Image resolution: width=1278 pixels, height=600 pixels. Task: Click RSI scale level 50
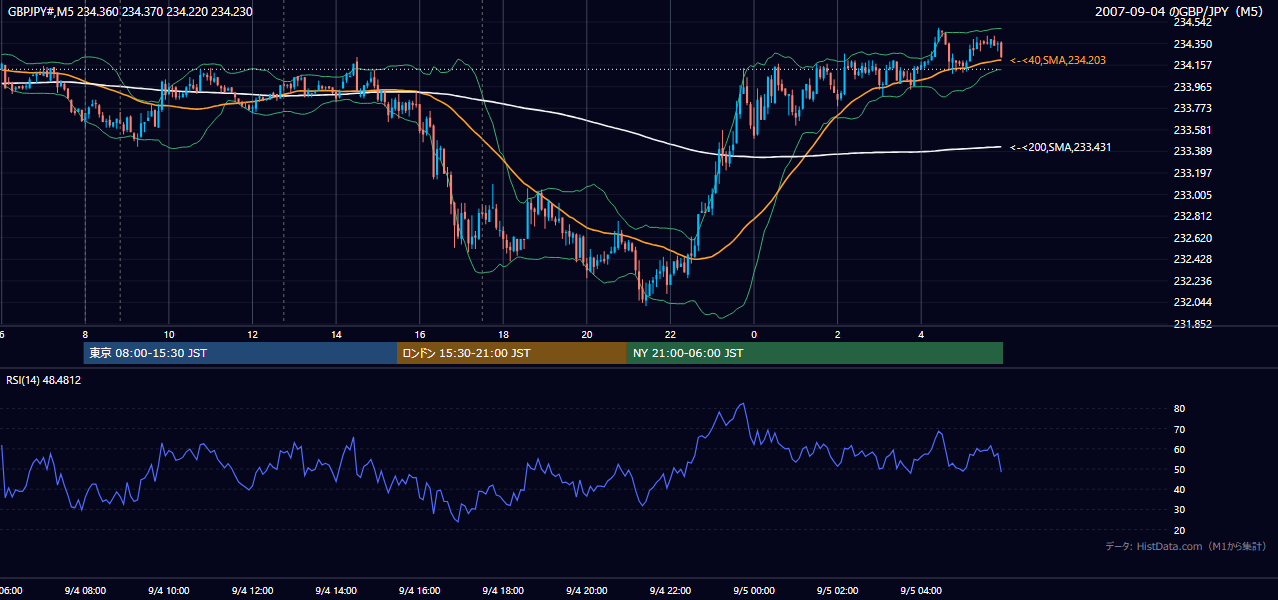1180,469
